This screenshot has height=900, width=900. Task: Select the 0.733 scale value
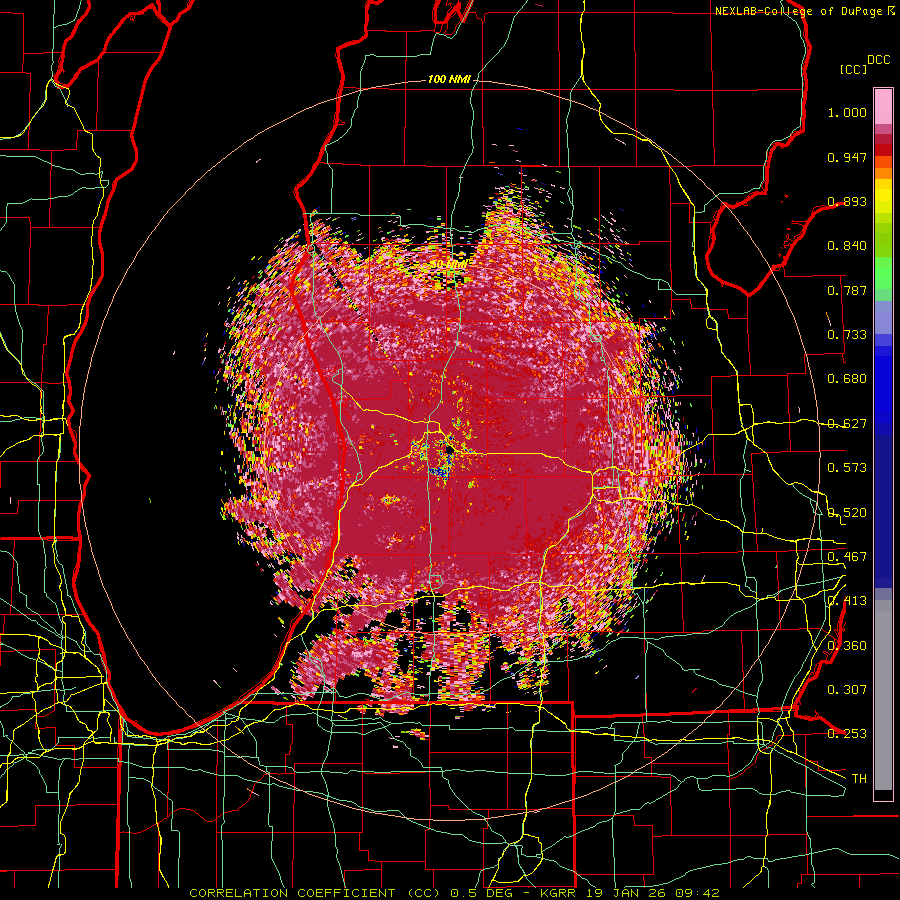(x=847, y=335)
